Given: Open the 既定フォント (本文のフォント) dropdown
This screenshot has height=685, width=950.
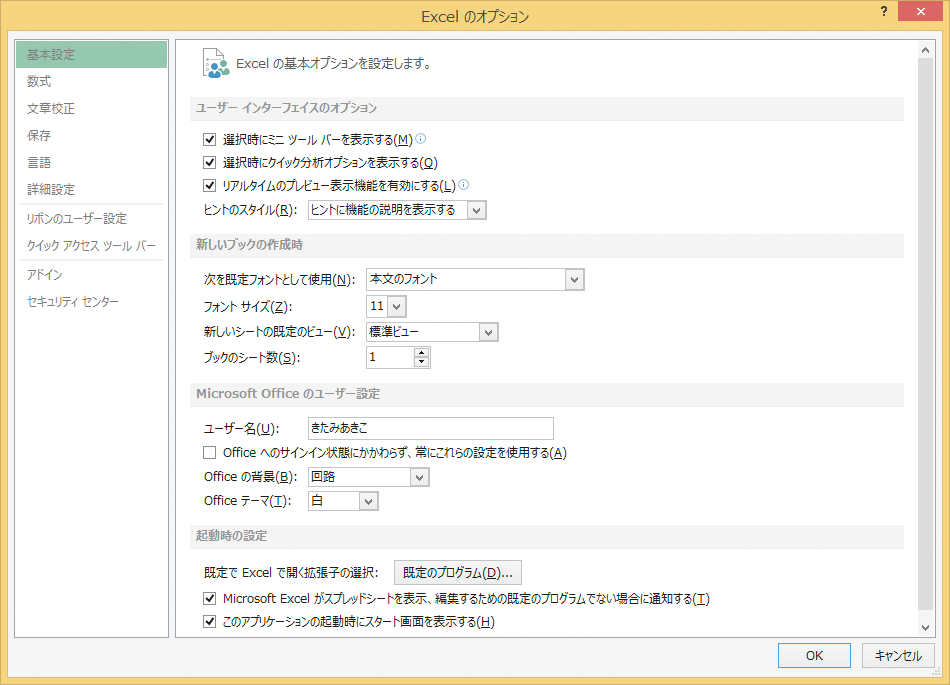Looking at the screenshot, I should point(574,280).
